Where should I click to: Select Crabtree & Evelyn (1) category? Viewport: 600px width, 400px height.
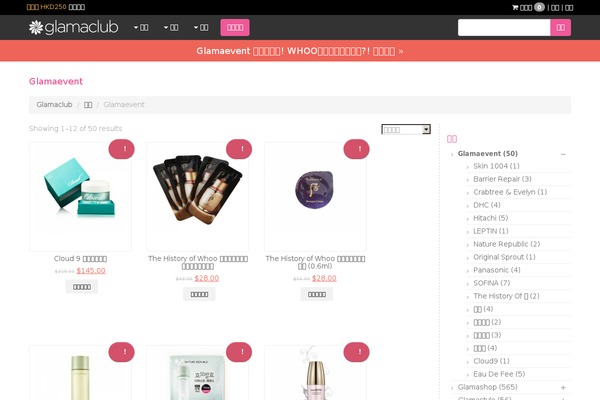(x=510, y=192)
